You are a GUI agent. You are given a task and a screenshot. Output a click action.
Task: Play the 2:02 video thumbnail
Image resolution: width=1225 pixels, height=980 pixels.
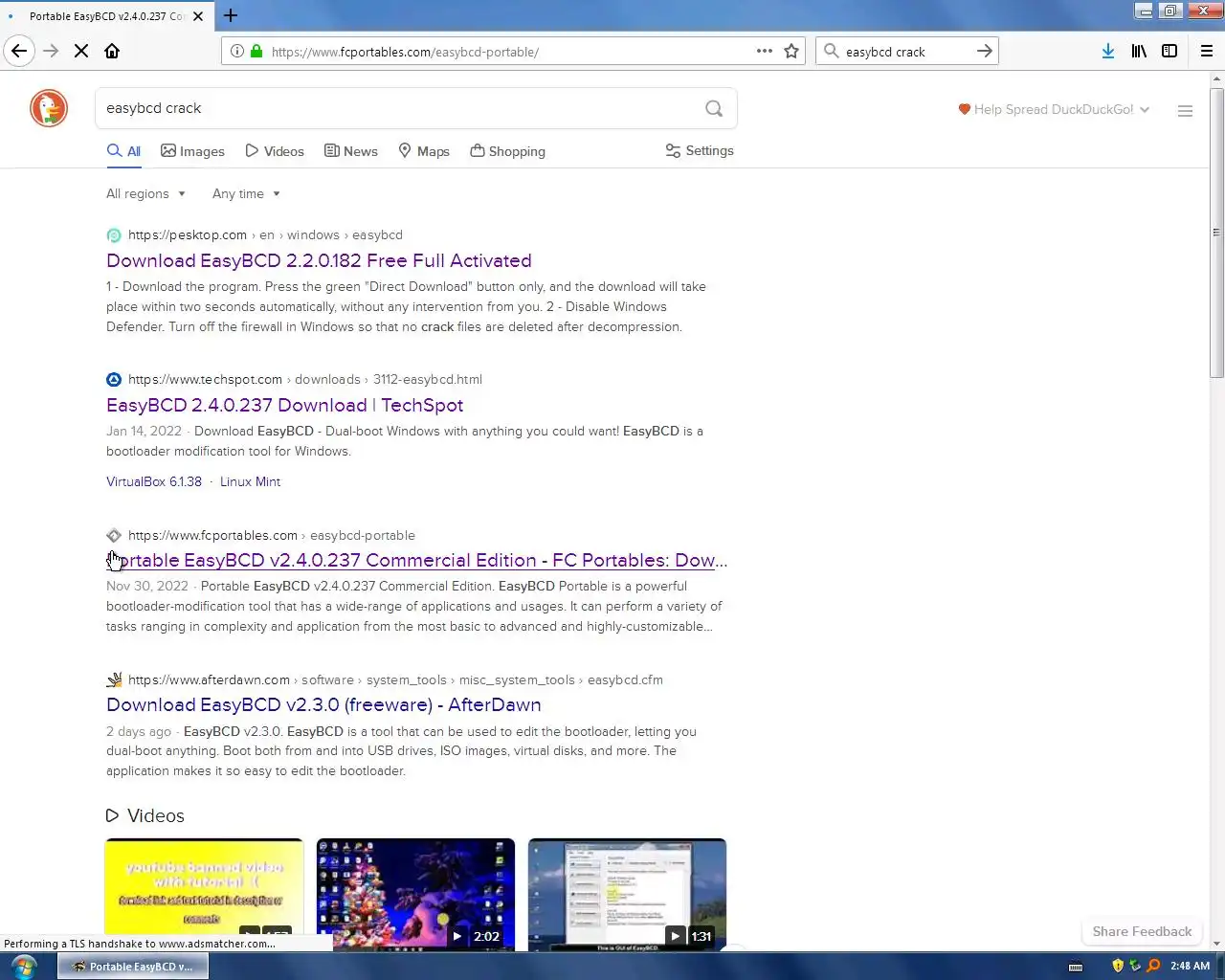click(x=415, y=894)
